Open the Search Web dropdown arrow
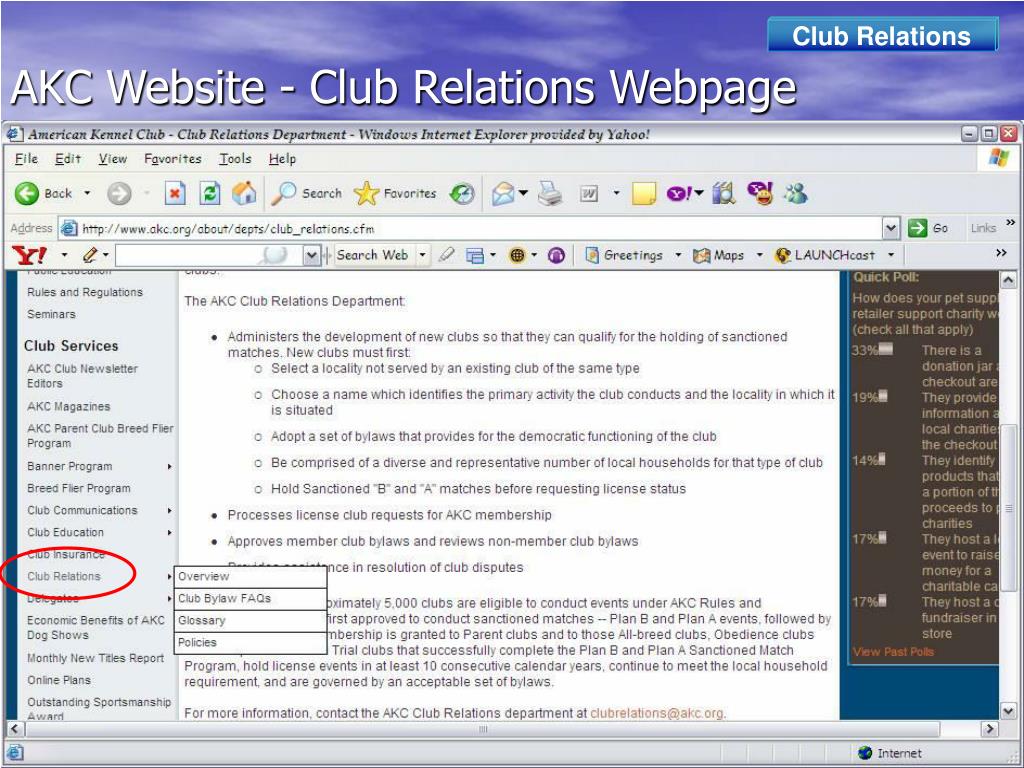This screenshot has height=768, width=1024. tap(423, 255)
